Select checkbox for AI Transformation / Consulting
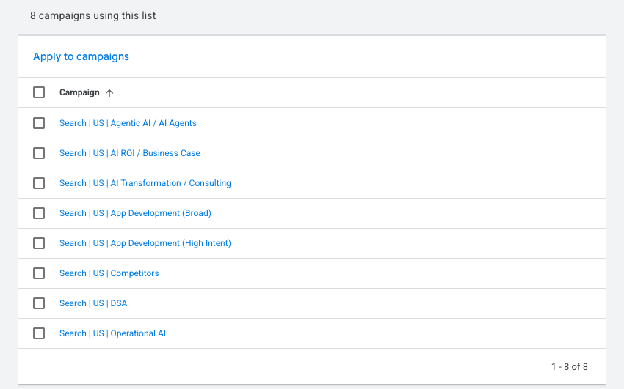The width and height of the screenshot is (624, 389). pyautogui.click(x=39, y=183)
